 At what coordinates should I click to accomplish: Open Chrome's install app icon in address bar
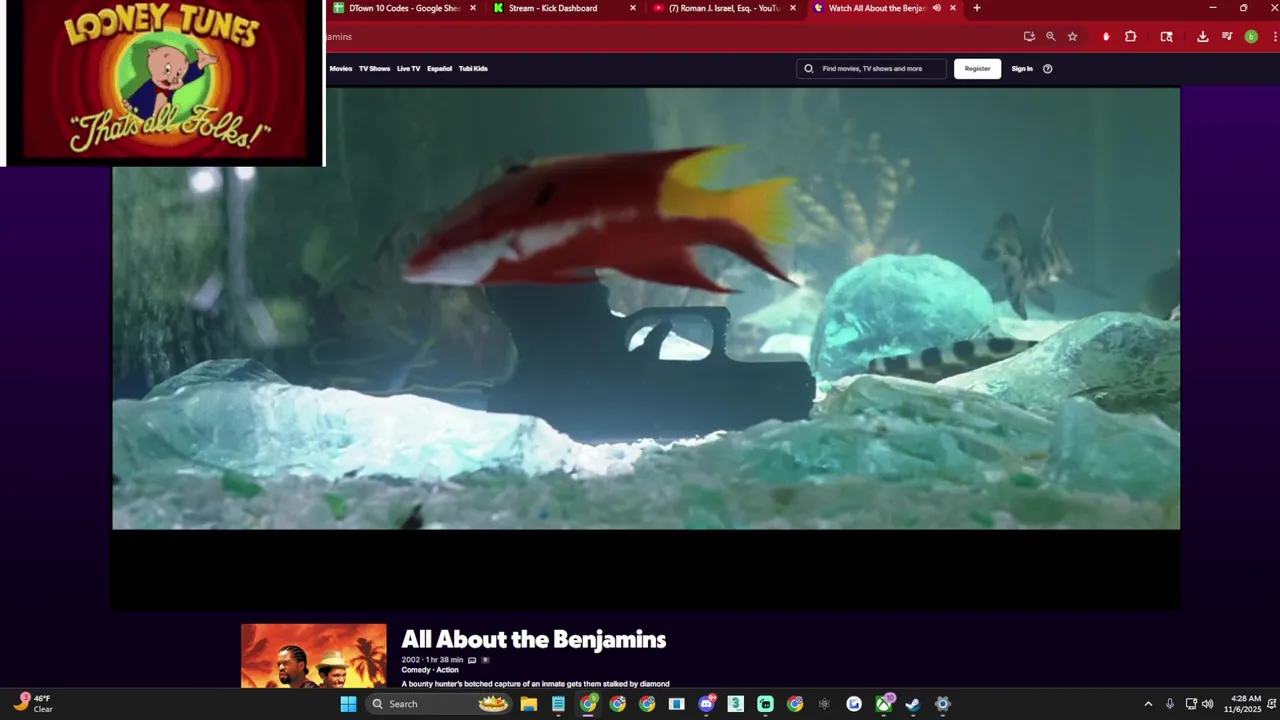pos(1029,36)
